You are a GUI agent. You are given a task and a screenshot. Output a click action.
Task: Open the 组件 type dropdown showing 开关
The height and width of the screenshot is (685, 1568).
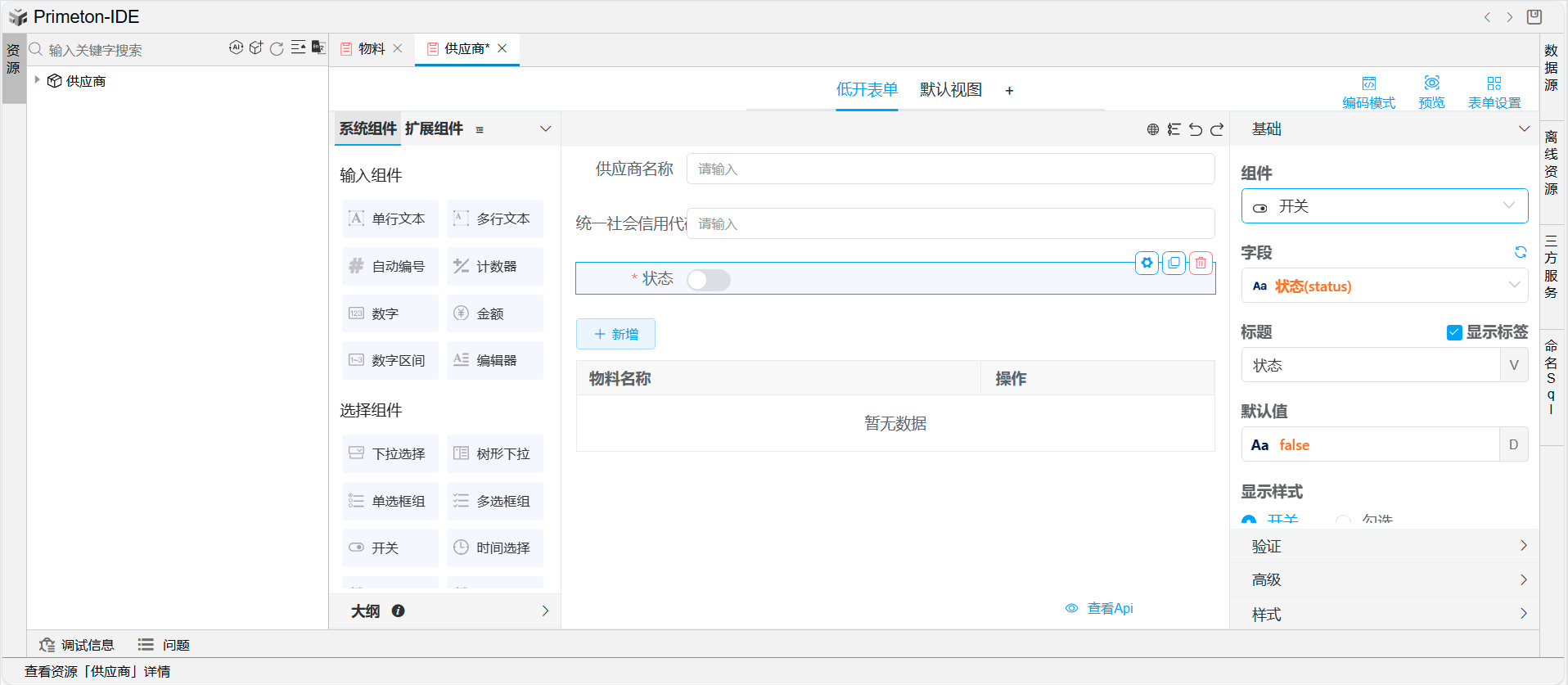1384,206
